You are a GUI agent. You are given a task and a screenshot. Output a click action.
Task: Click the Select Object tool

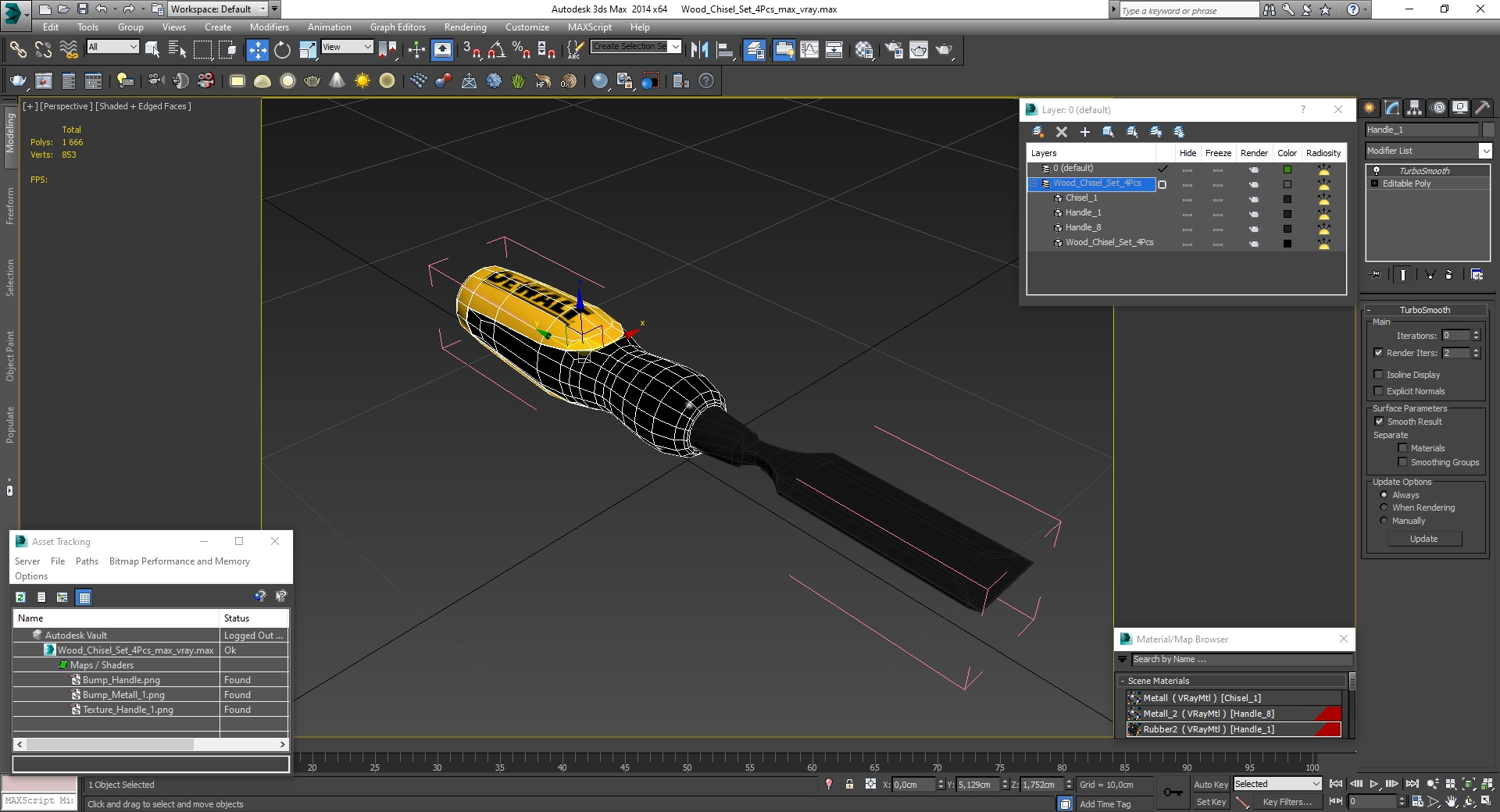[152, 50]
